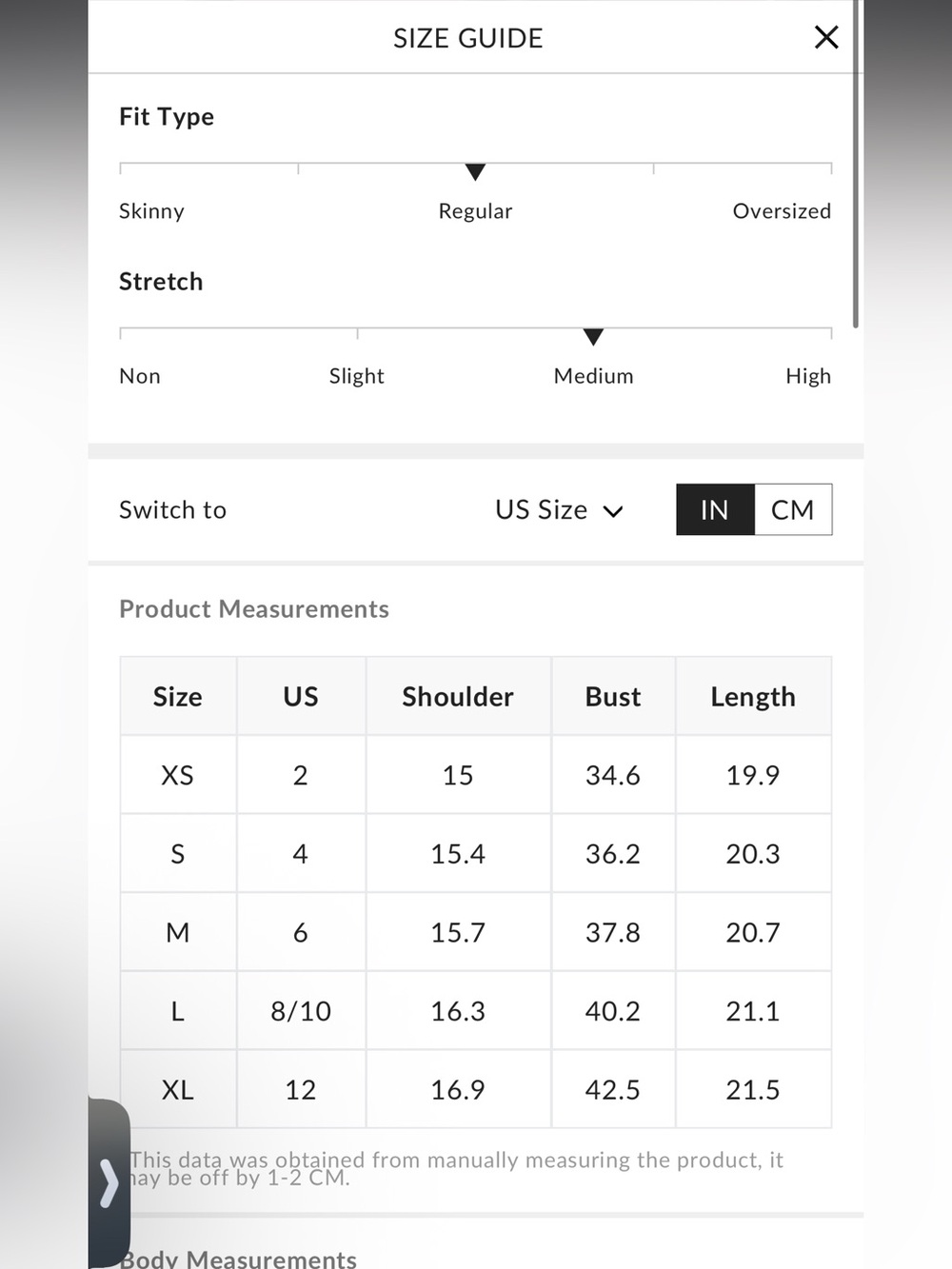Click the US Size chevron arrow

tap(614, 512)
